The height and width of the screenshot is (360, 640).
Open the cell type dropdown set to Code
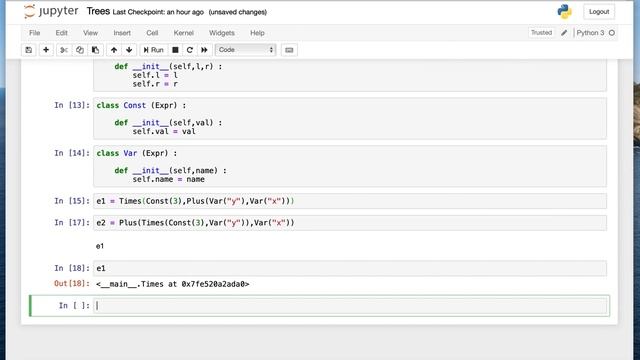245,50
